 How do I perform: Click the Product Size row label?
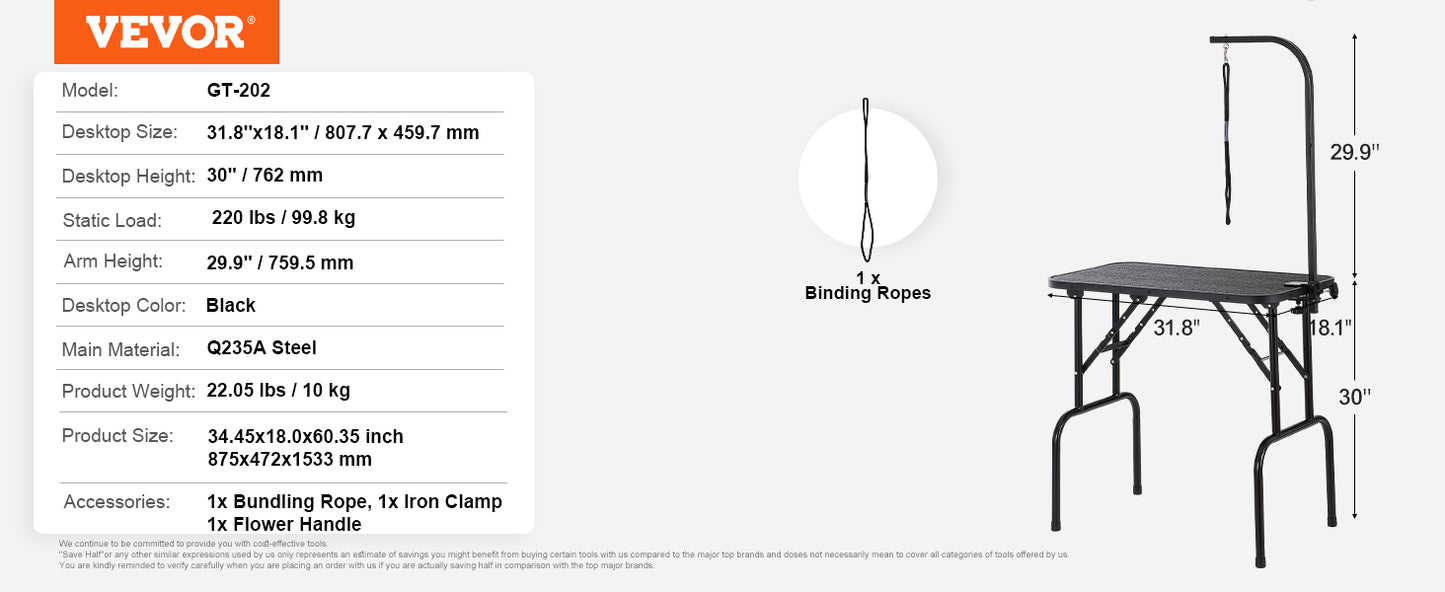coord(117,435)
